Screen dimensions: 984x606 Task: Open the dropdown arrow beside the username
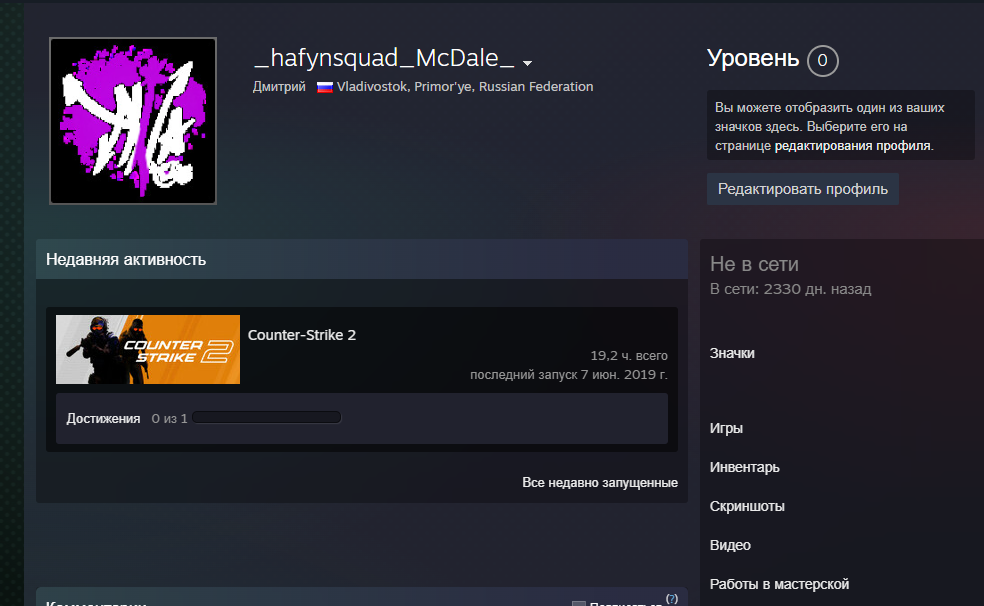pos(527,63)
